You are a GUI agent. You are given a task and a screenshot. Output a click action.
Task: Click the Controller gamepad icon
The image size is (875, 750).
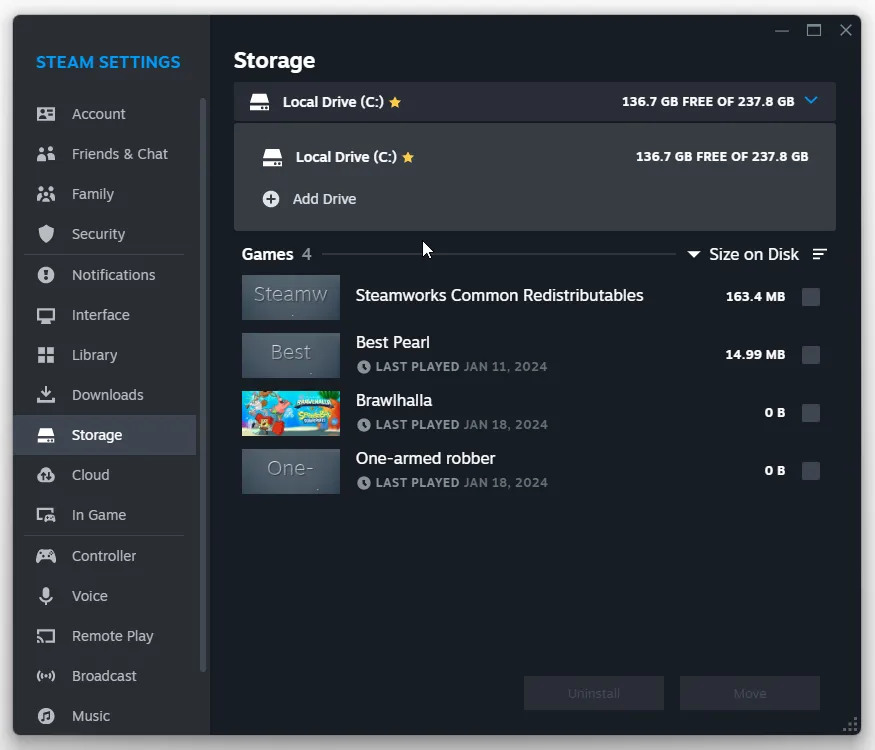(x=46, y=556)
